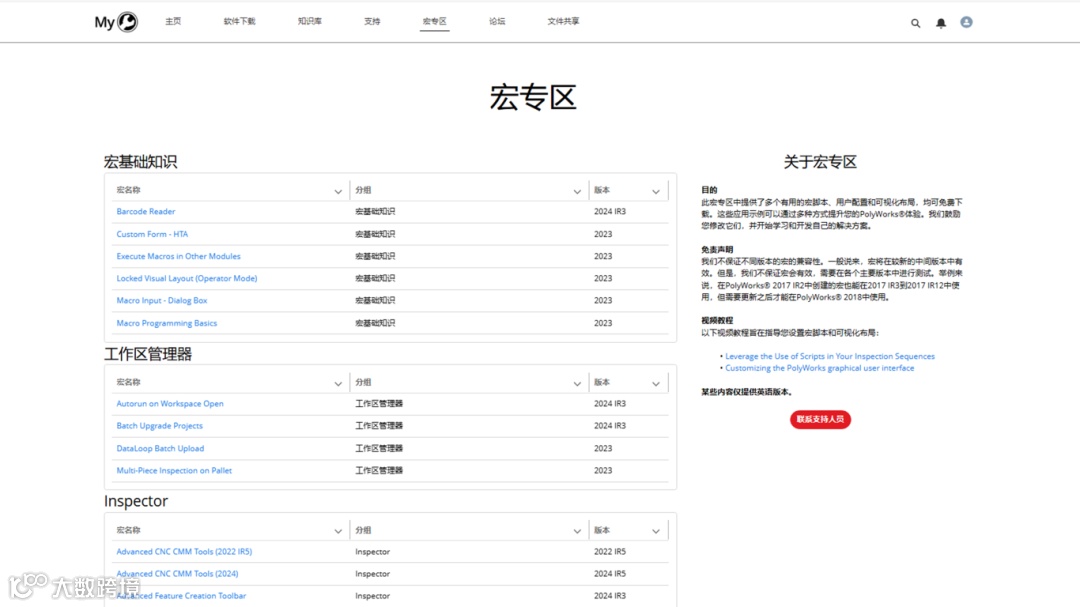Expand 版本 column dropdown in Inspector table
This screenshot has height=607, width=1080.
[656, 531]
